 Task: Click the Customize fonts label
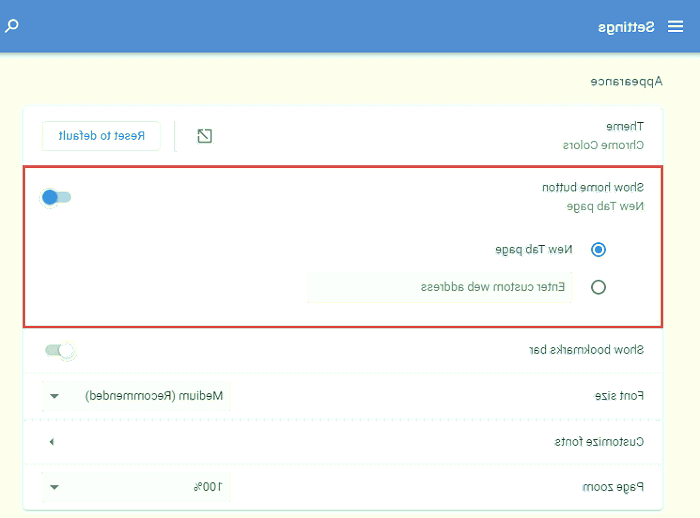tap(599, 441)
